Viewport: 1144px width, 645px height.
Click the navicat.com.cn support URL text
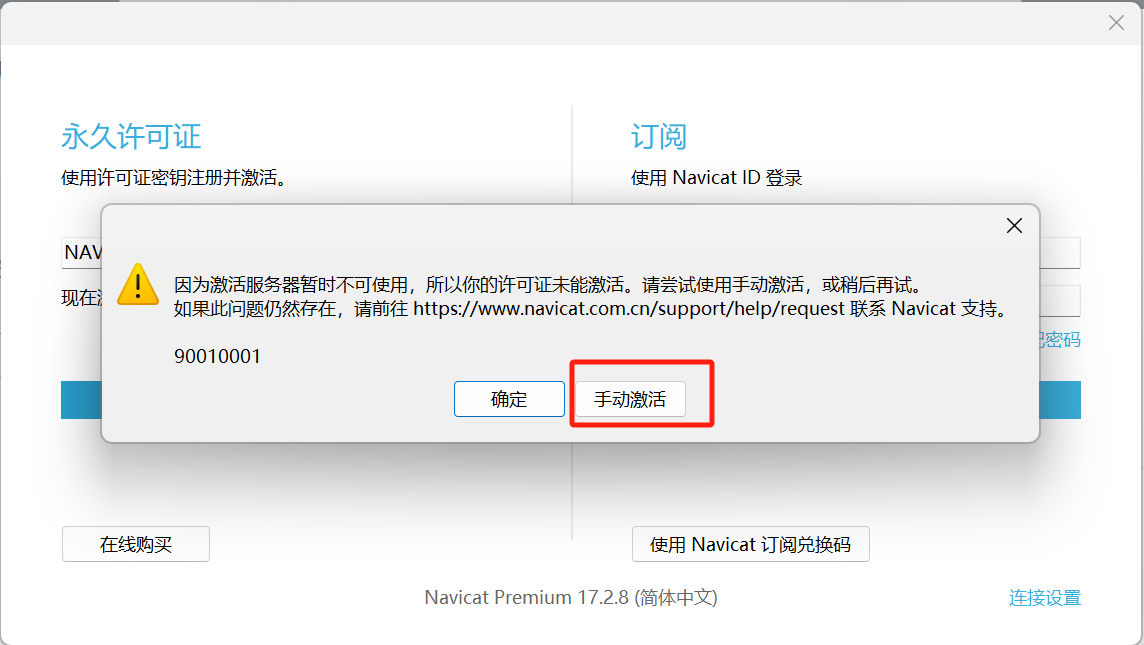(629, 309)
